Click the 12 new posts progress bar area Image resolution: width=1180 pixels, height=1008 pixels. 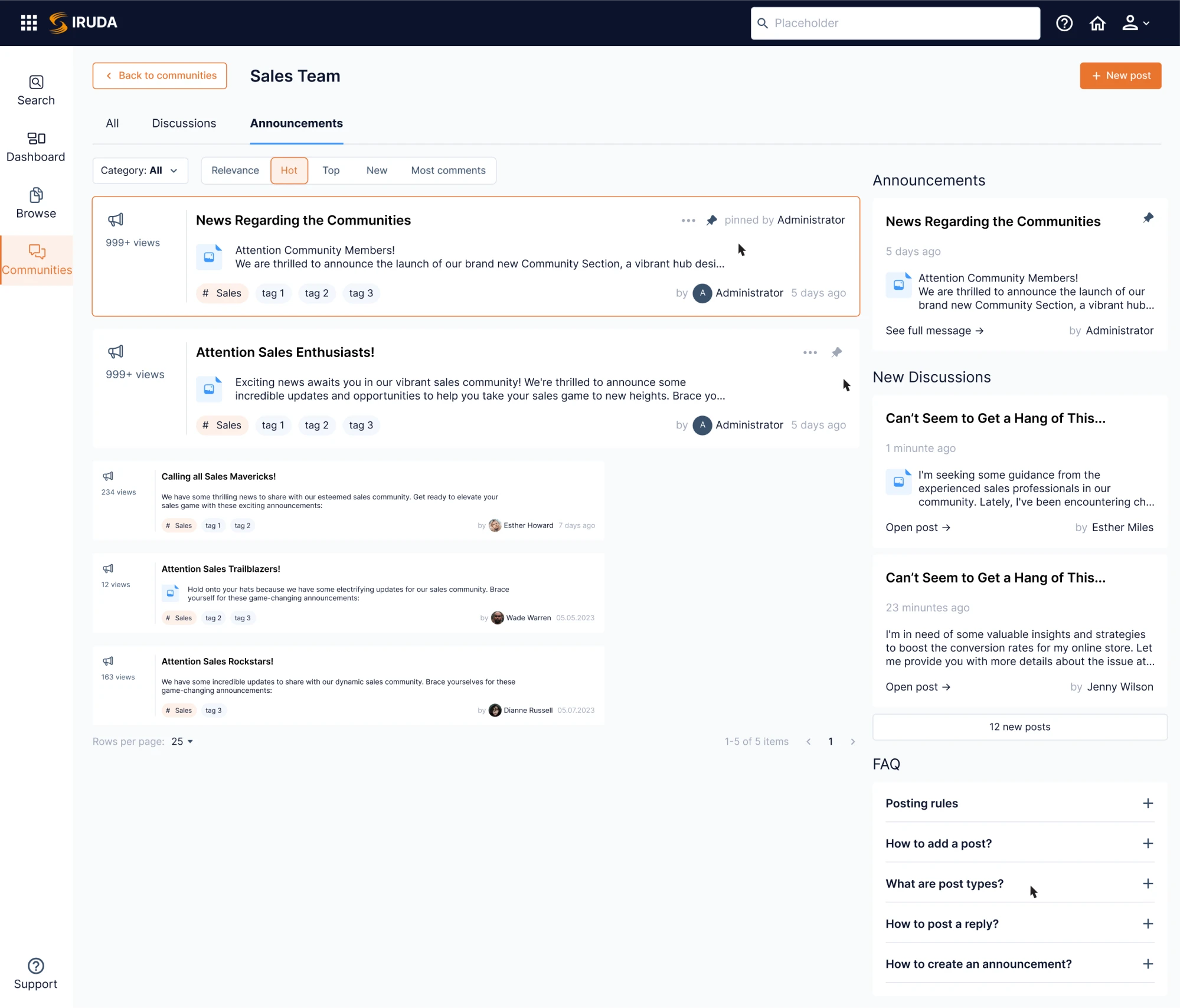[x=1019, y=726]
